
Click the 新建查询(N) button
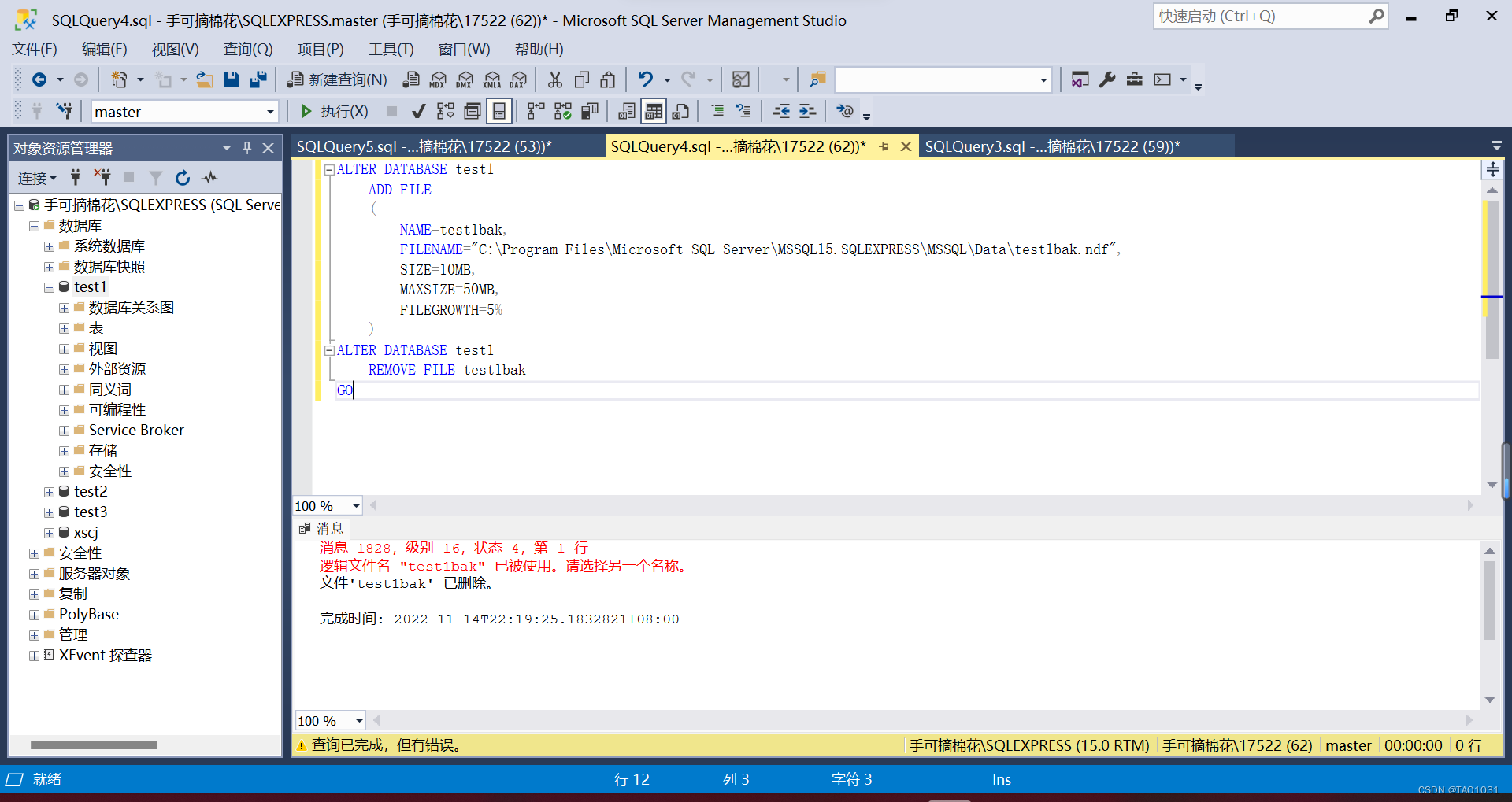point(337,79)
